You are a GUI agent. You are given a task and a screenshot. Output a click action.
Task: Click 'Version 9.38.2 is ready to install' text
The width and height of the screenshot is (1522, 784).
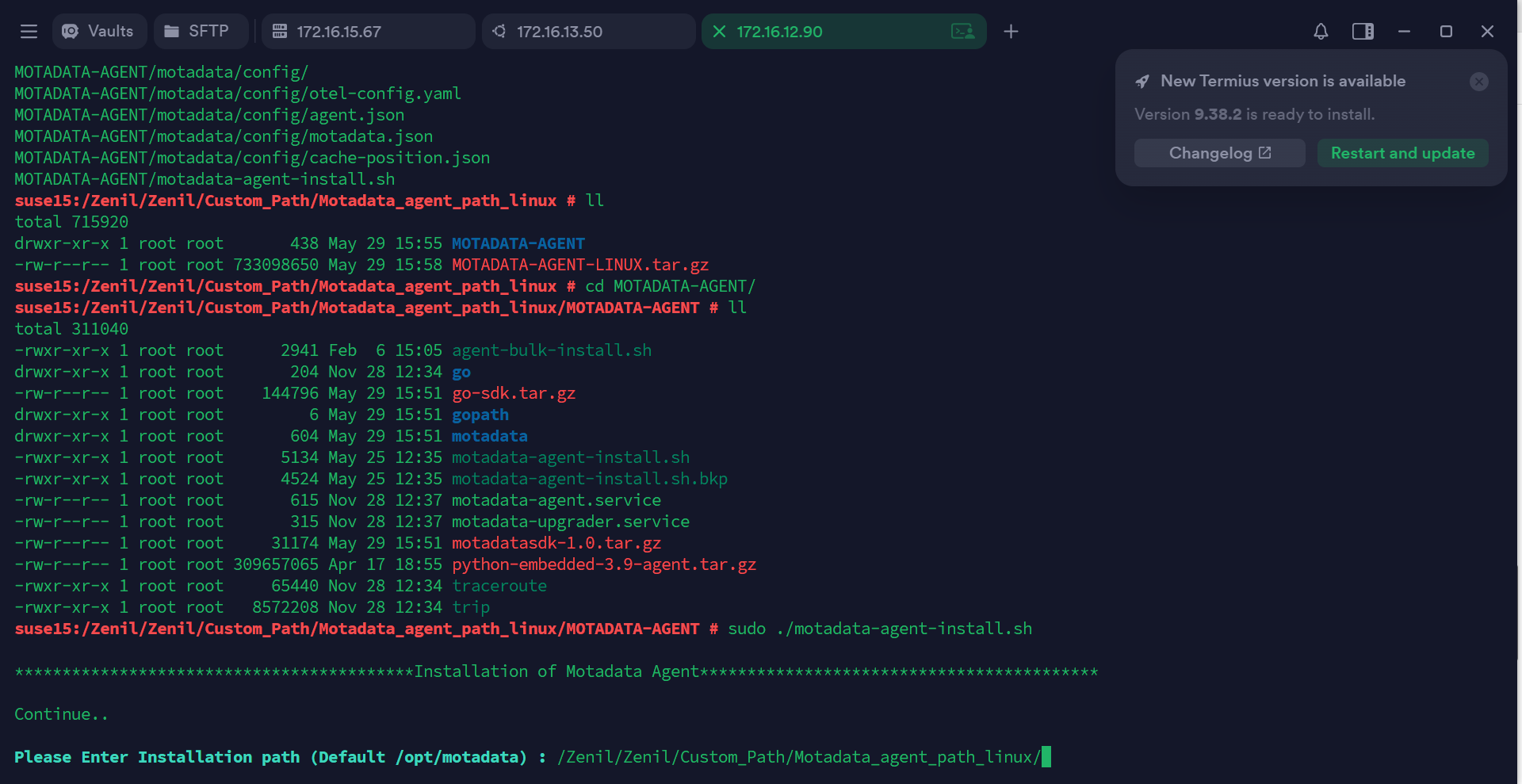1254,114
